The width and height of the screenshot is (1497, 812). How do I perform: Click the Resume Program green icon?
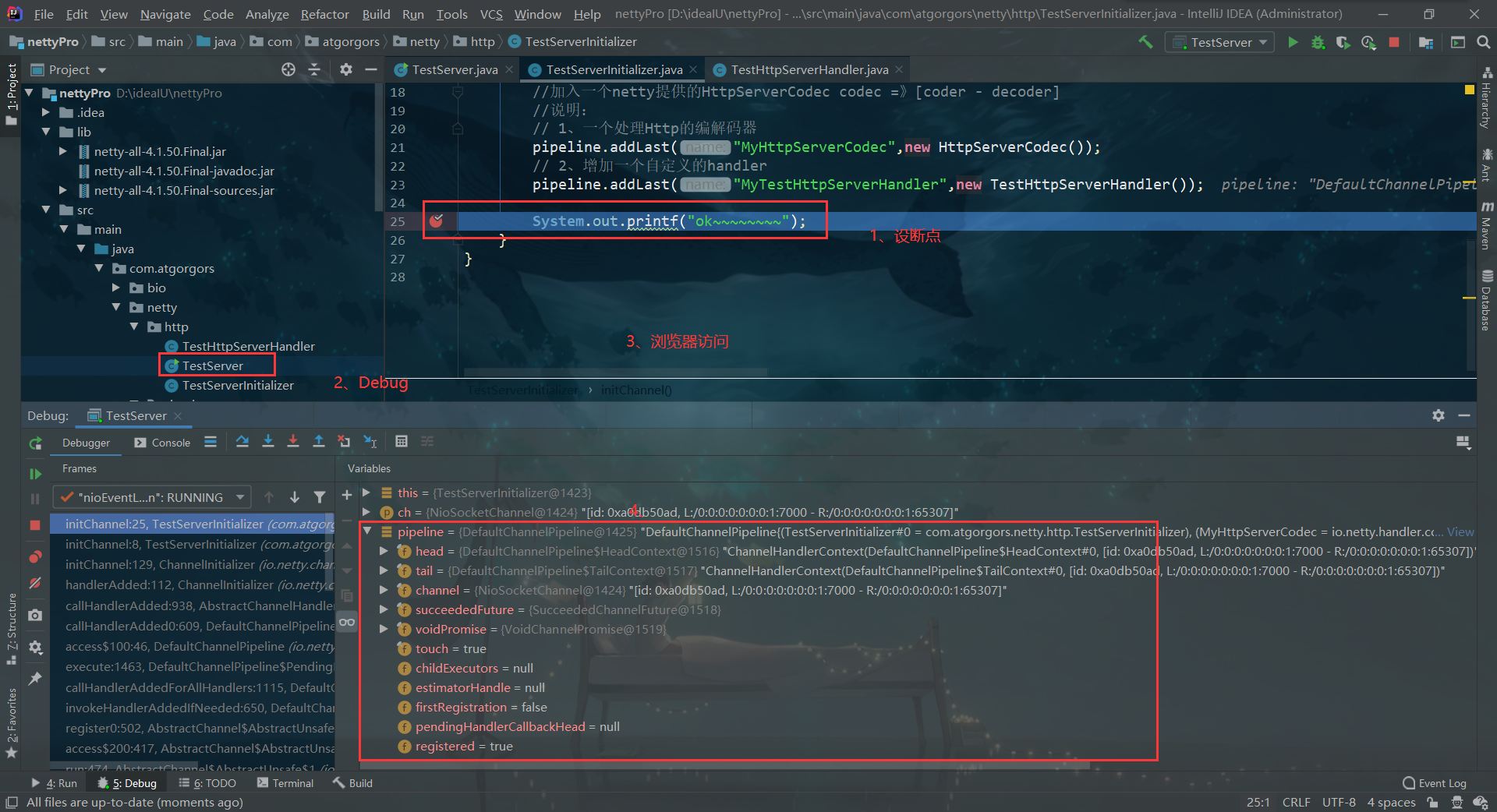pyautogui.click(x=35, y=474)
